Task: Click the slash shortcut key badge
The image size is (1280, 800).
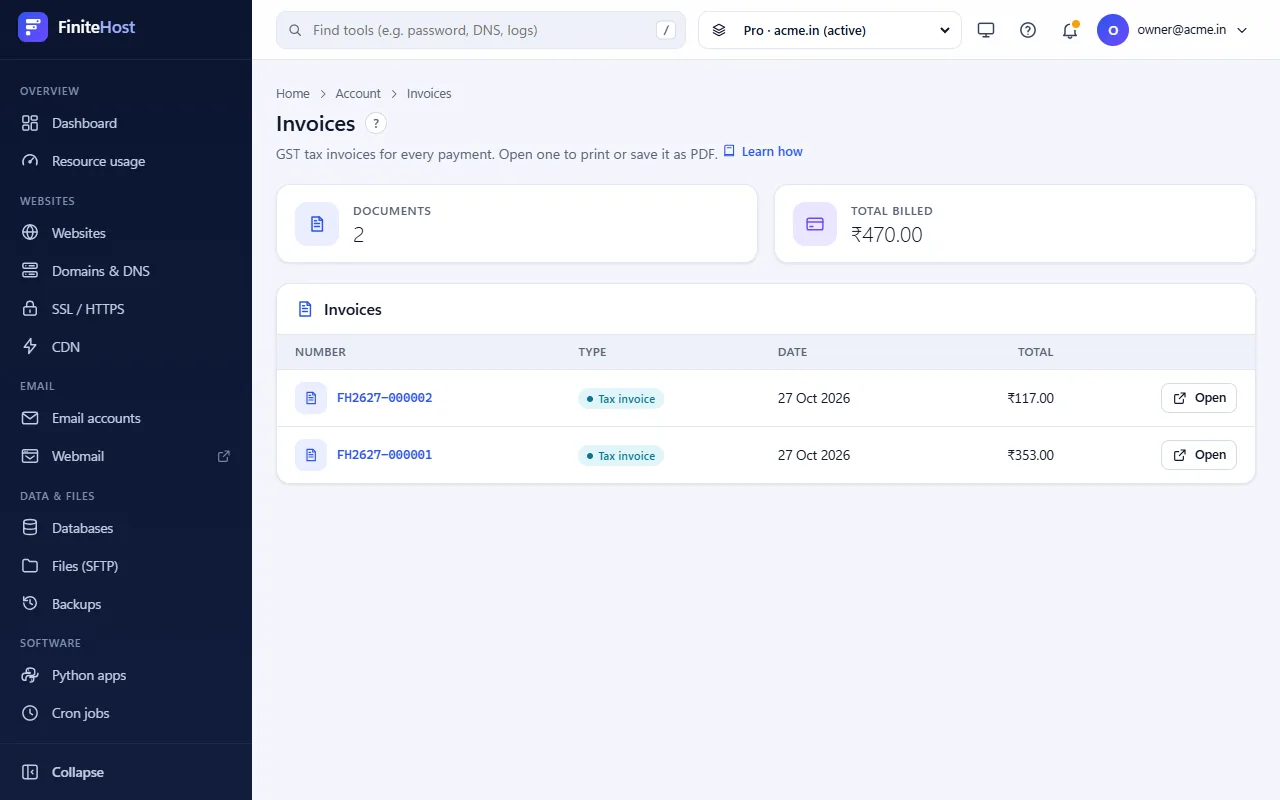Action: tap(666, 30)
